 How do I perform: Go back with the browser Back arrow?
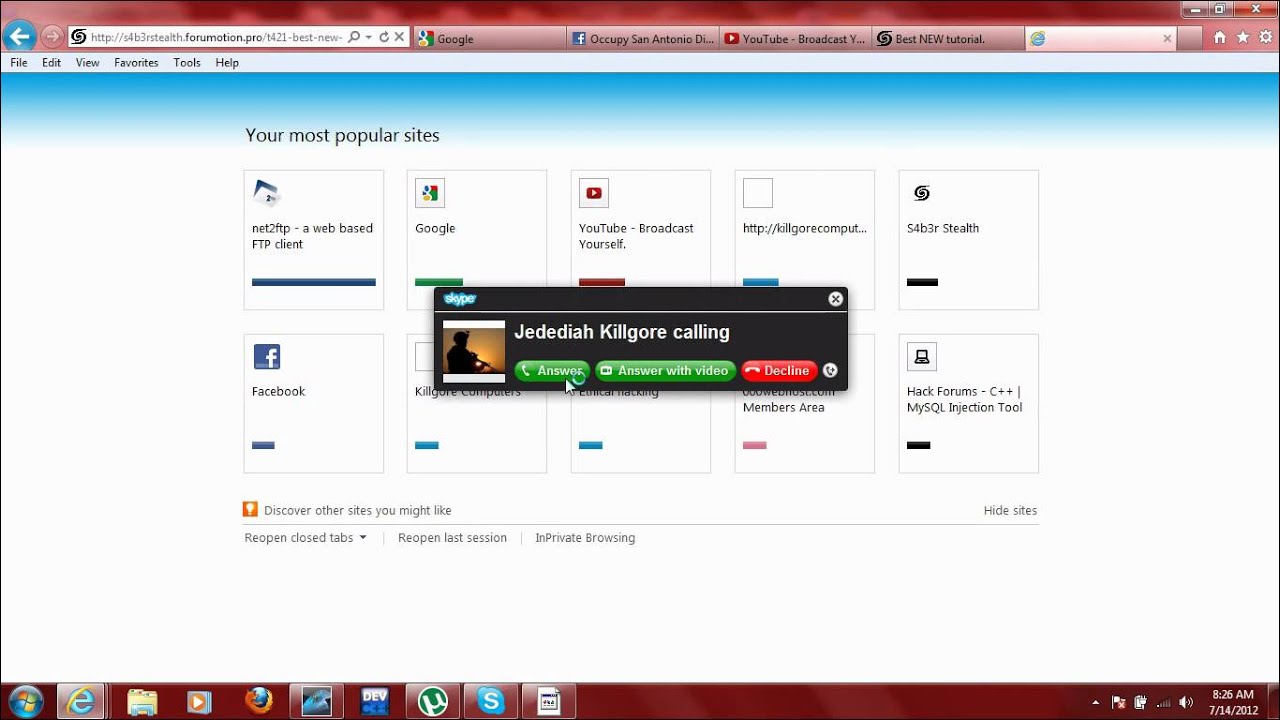[x=20, y=38]
